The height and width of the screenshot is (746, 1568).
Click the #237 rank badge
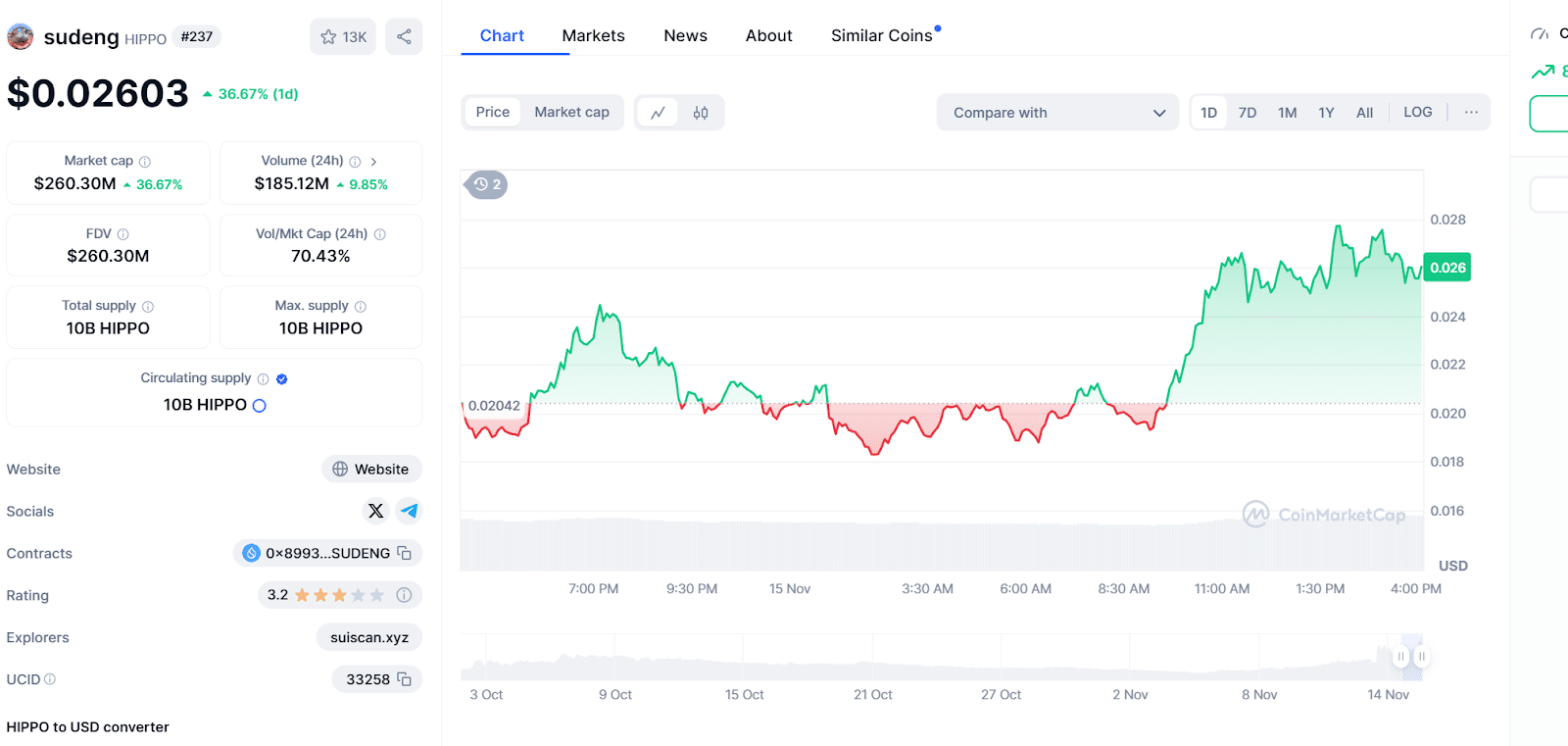[x=197, y=36]
